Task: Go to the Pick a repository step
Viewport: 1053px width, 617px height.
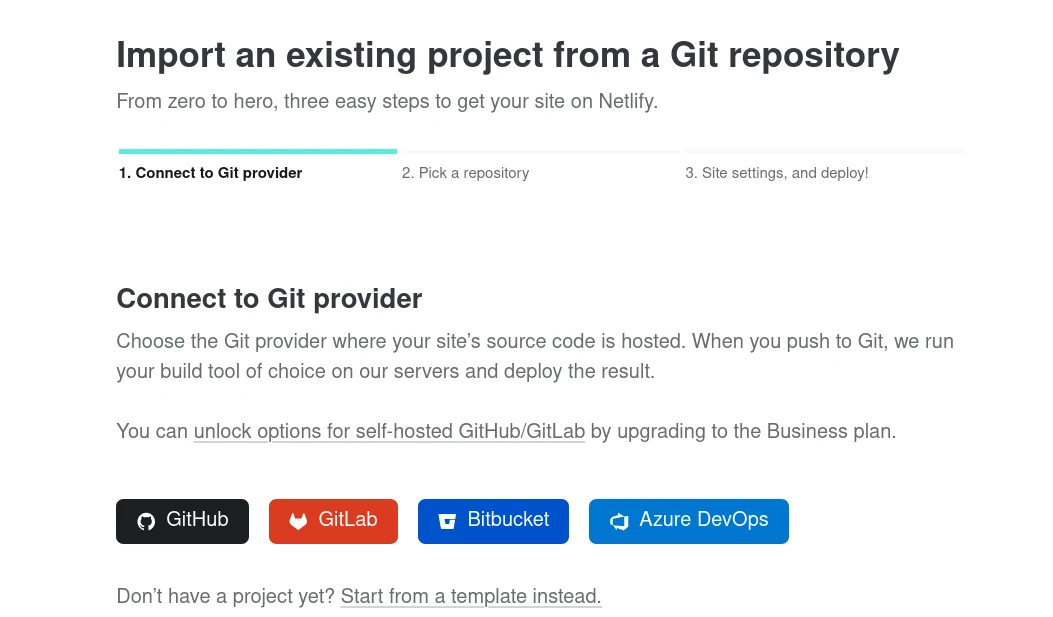Action: point(465,173)
